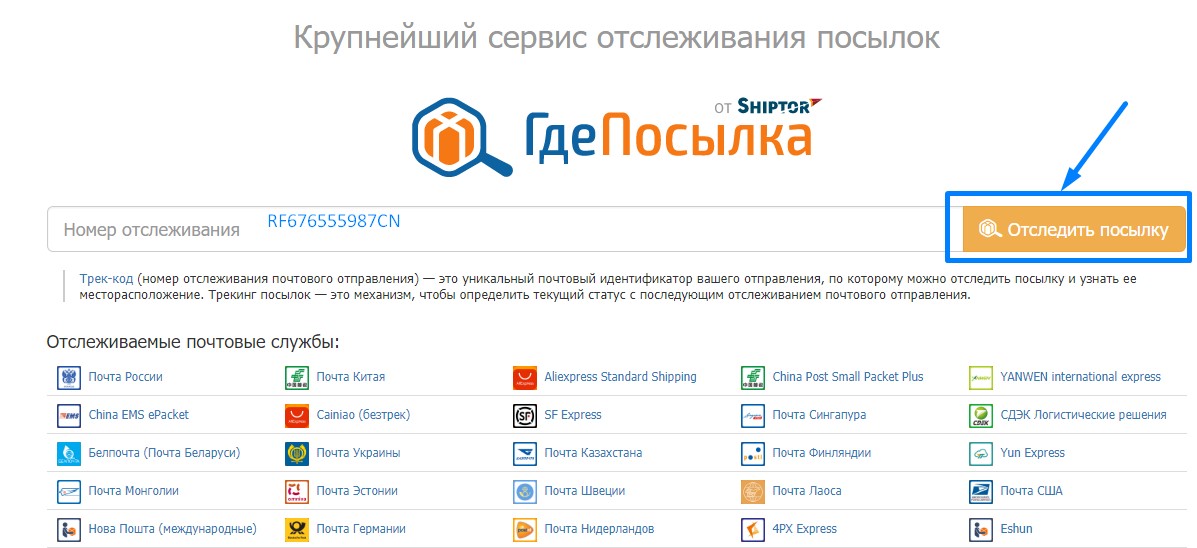The image size is (1197, 548).
Task: Click the Почта Германии logo icon
Action: [296, 529]
